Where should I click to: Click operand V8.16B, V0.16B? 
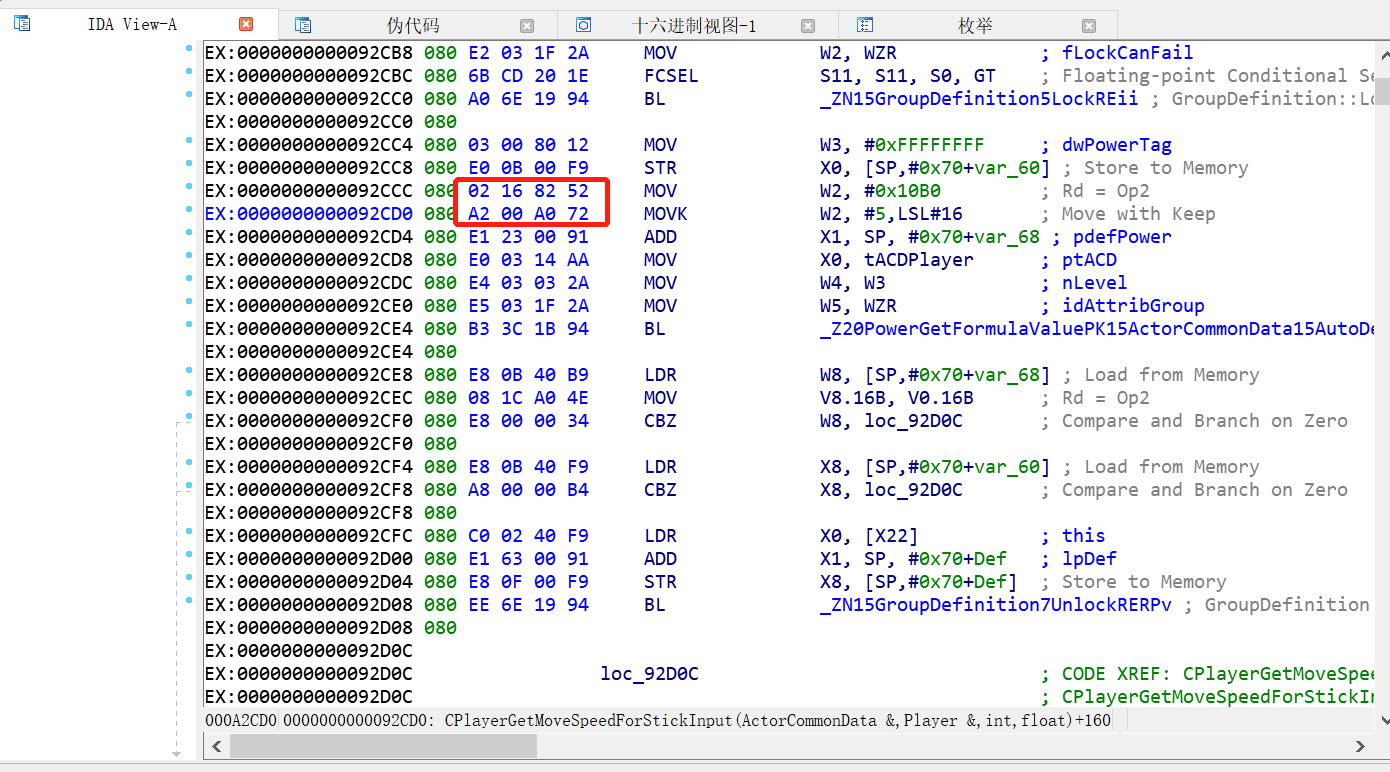coord(897,398)
